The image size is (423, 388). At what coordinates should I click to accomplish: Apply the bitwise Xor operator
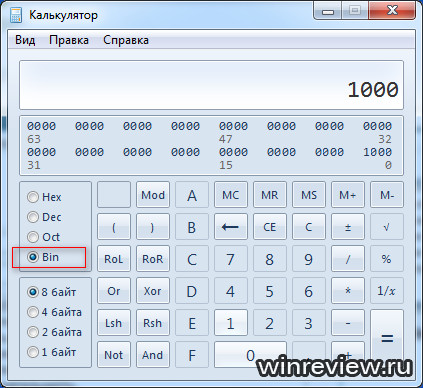coord(153,291)
